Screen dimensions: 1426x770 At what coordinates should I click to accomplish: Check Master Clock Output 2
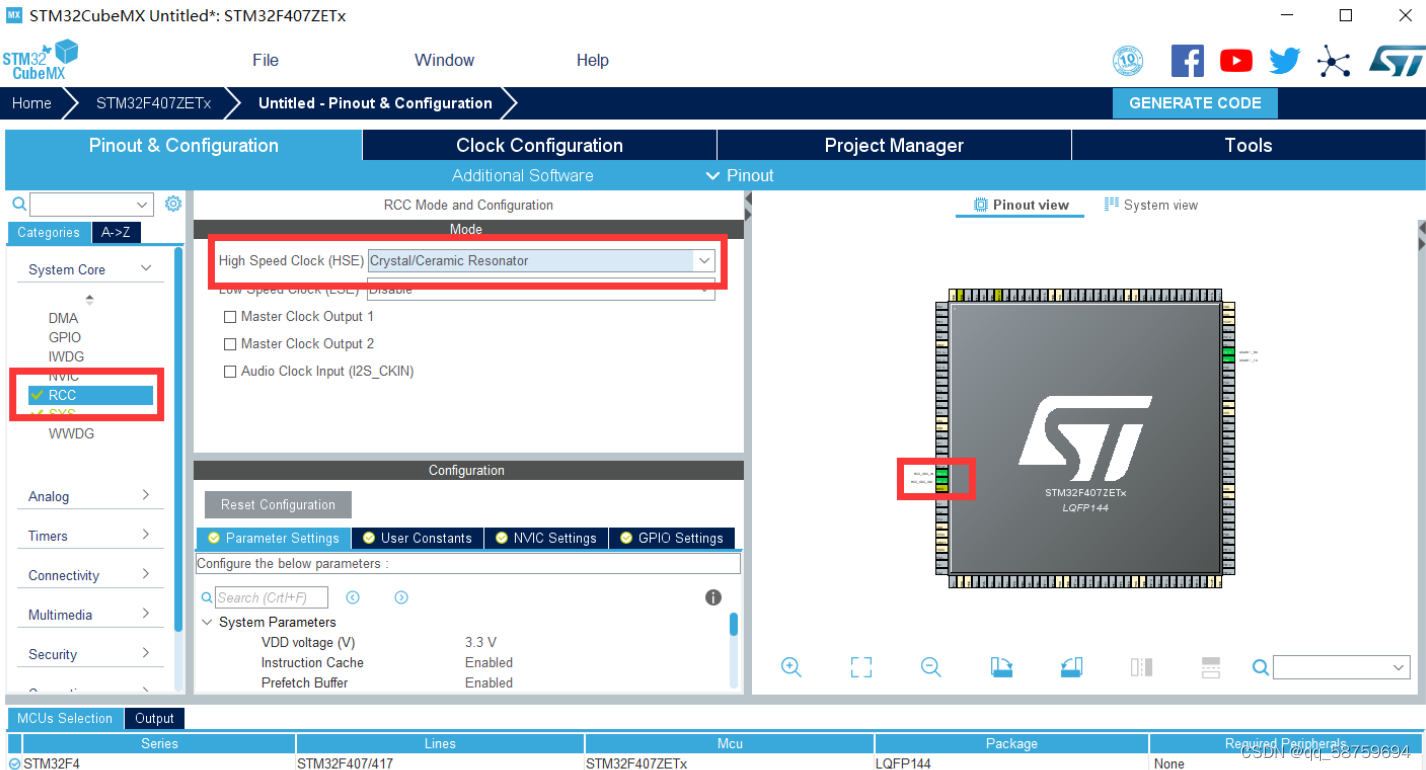[230, 343]
